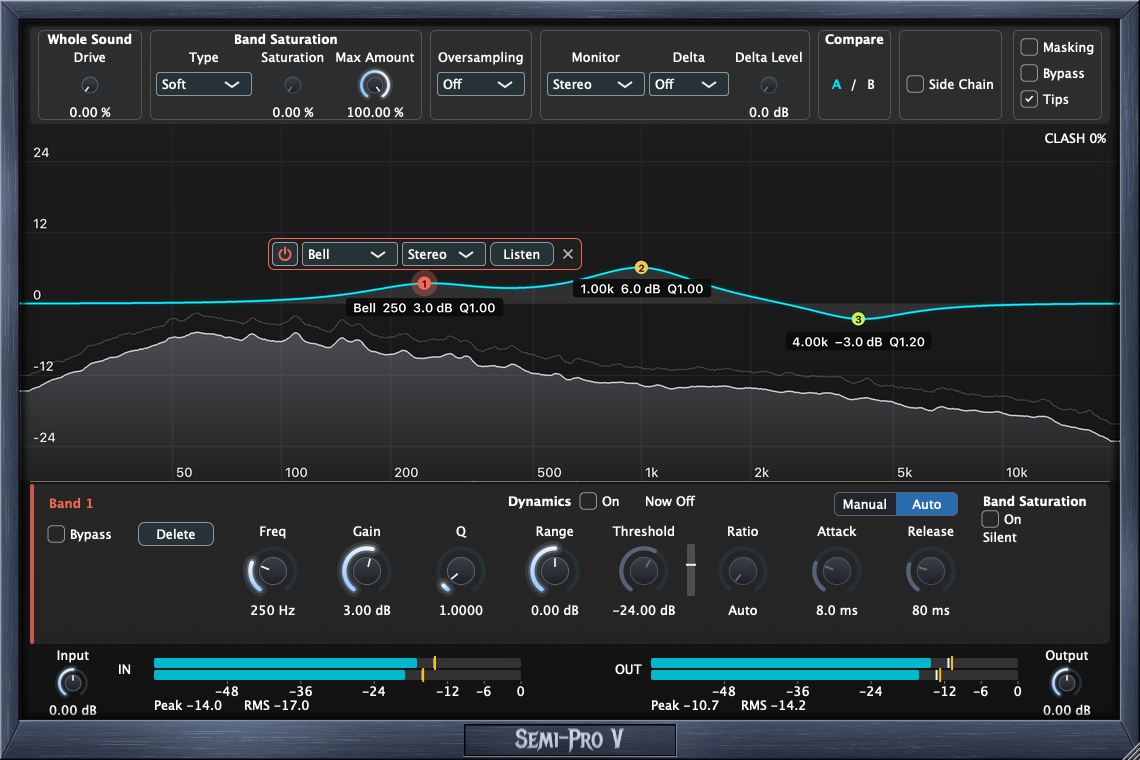The width and height of the screenshot is (1140, 760).
Task: Select EQ band node 2
Action: [641, 268]
